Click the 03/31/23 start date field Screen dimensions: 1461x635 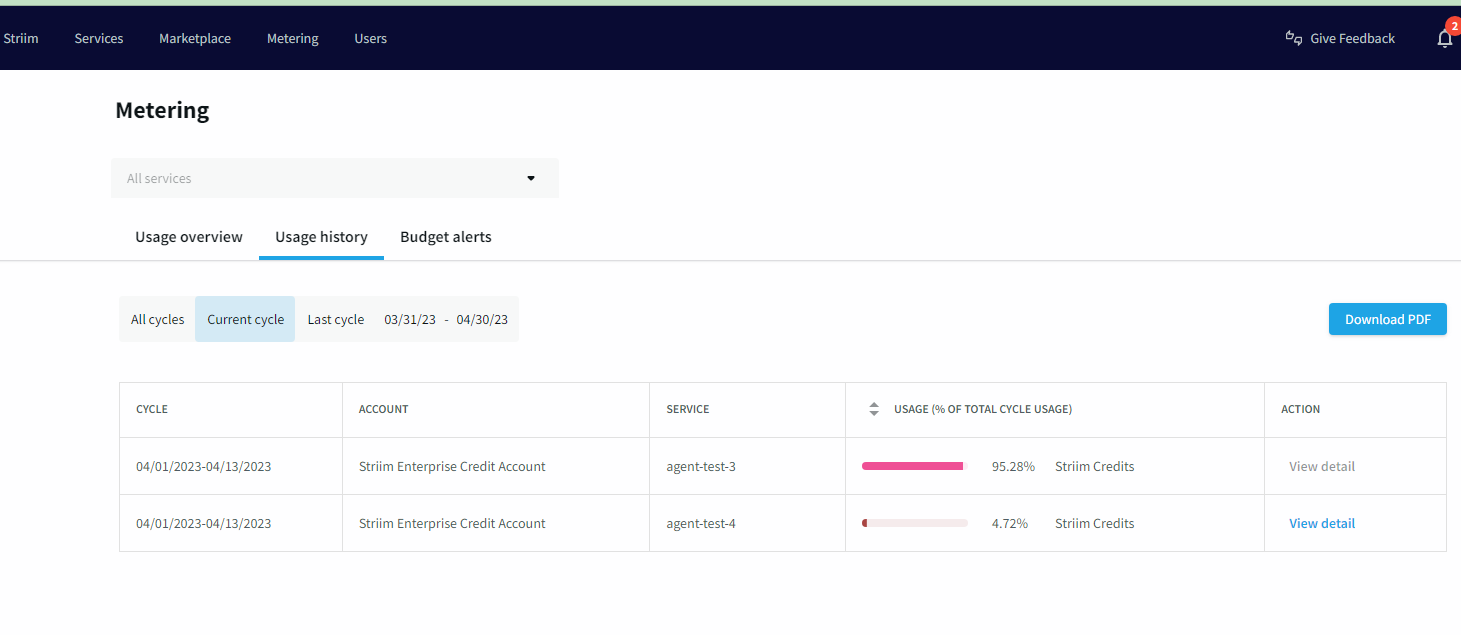pos(410,319)
